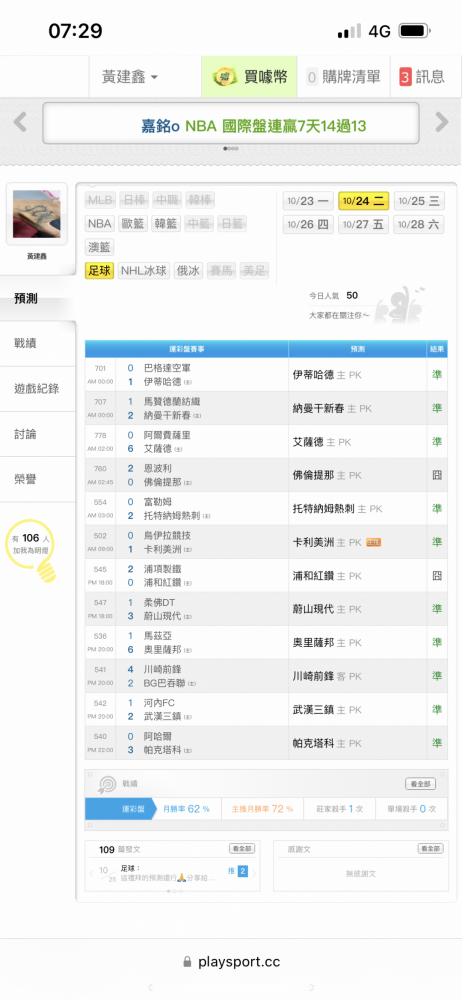Click the 黃建鑫 profile avatar thumbnail
Image resolution: width=462 pixels, height=1000 pixels.
point(36,215)
